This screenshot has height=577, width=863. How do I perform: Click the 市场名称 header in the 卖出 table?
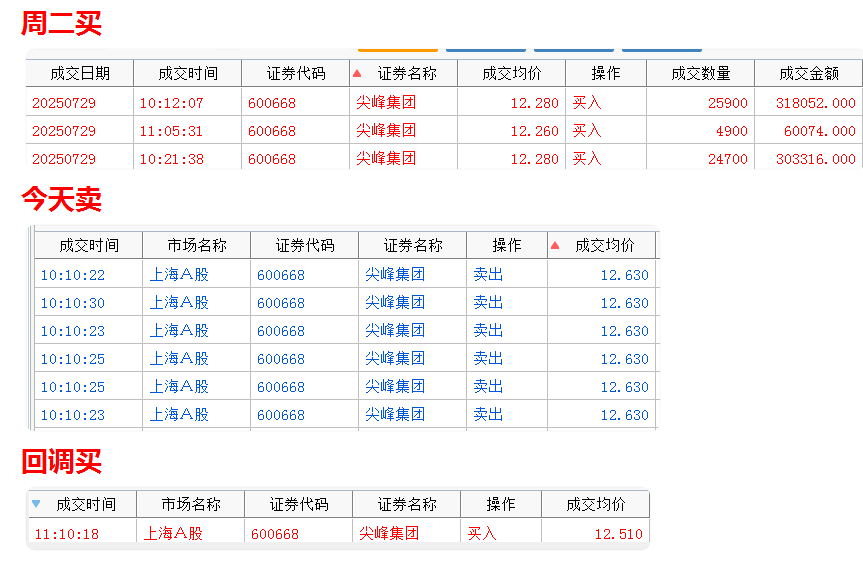[196, 245]
